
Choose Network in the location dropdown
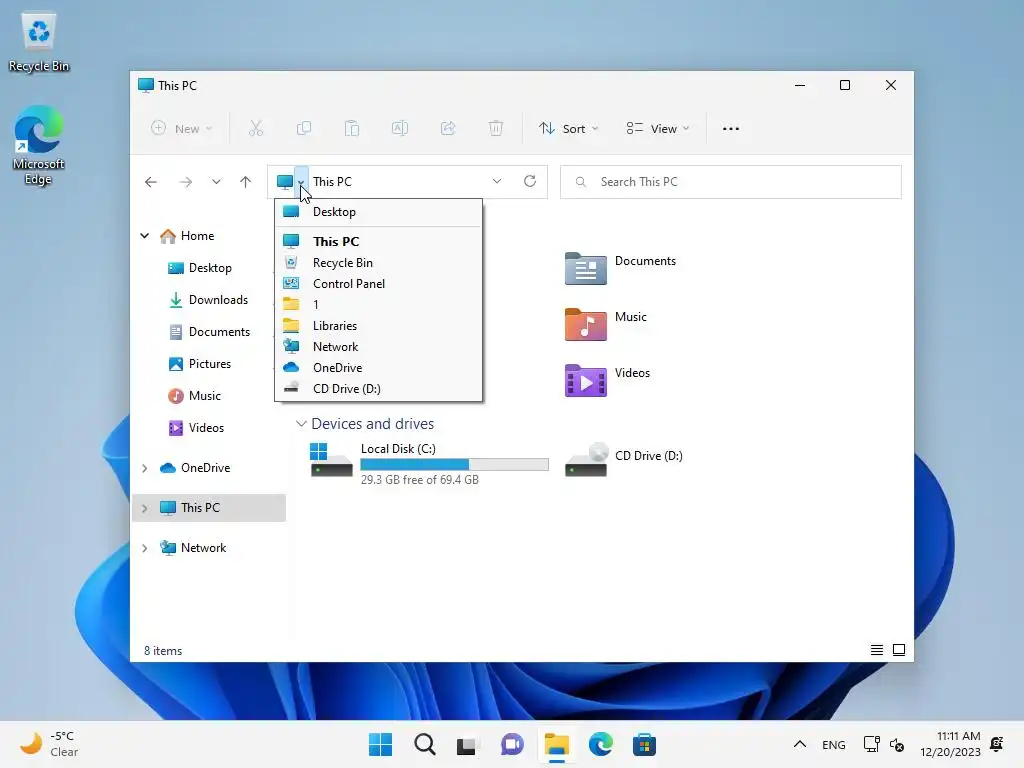point(378,346)
